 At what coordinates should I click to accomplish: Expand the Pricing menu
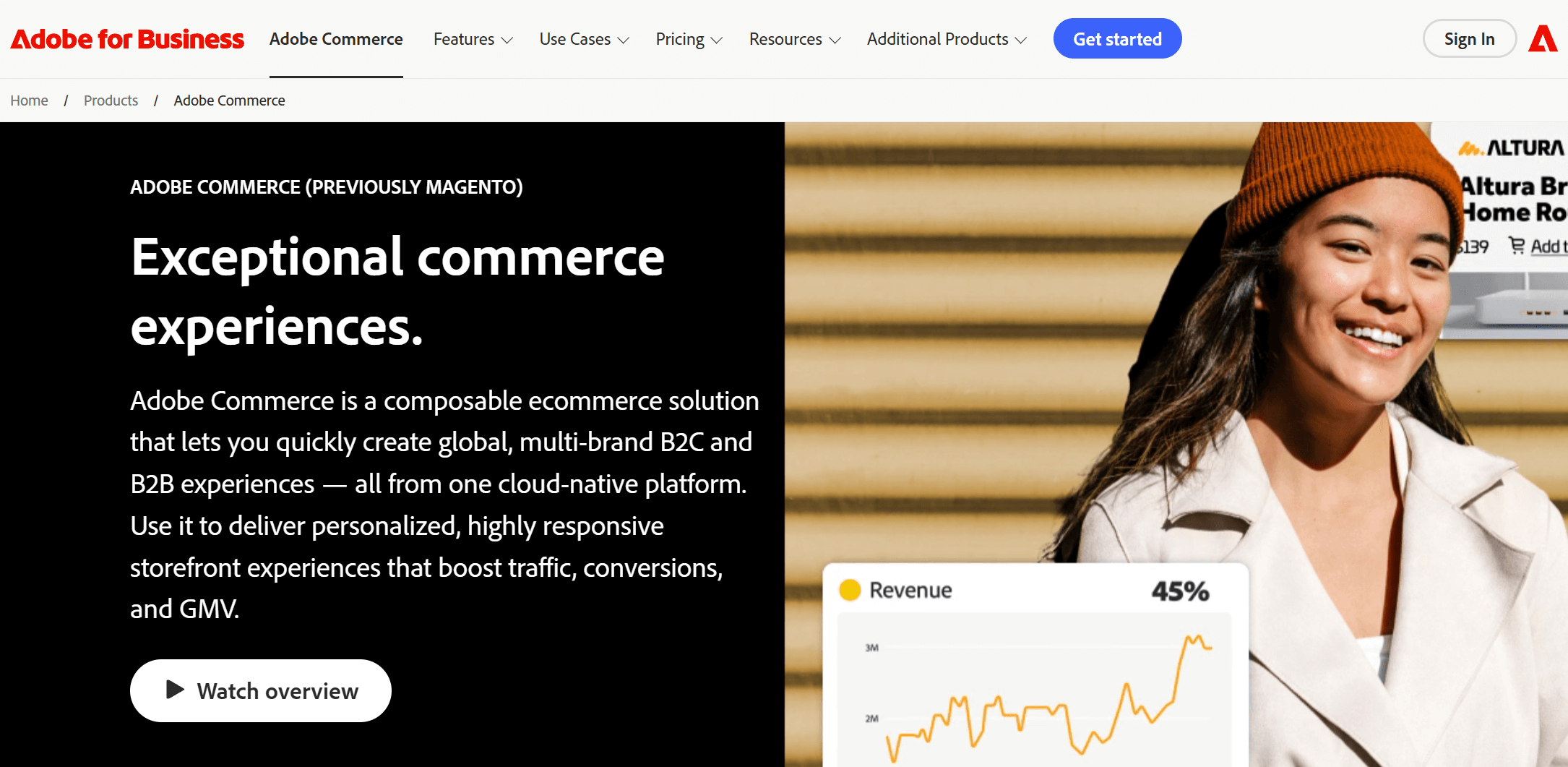point(689,39)
